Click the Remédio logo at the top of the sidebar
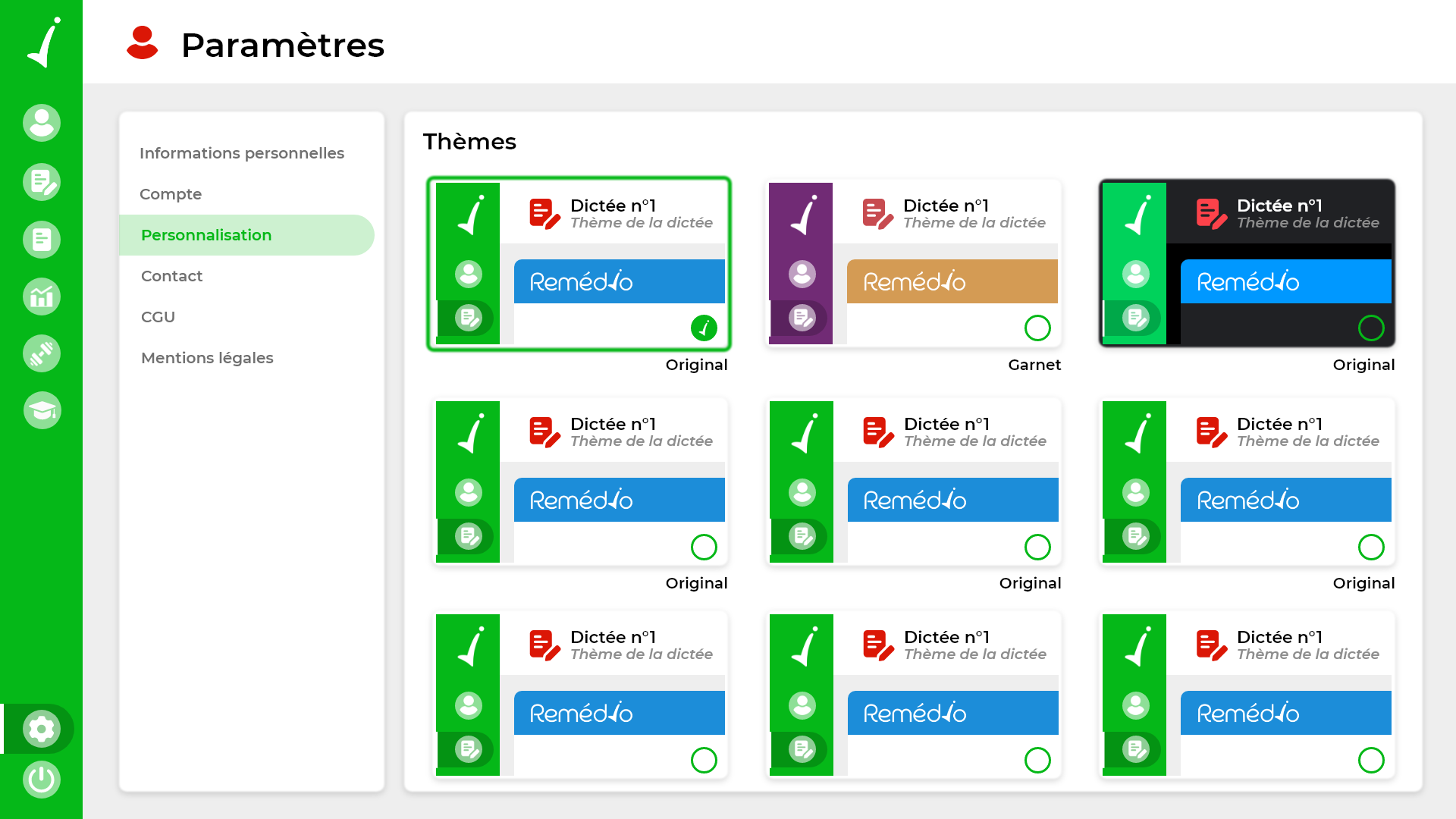This screenshot has width=1456, height=819. 44,42
